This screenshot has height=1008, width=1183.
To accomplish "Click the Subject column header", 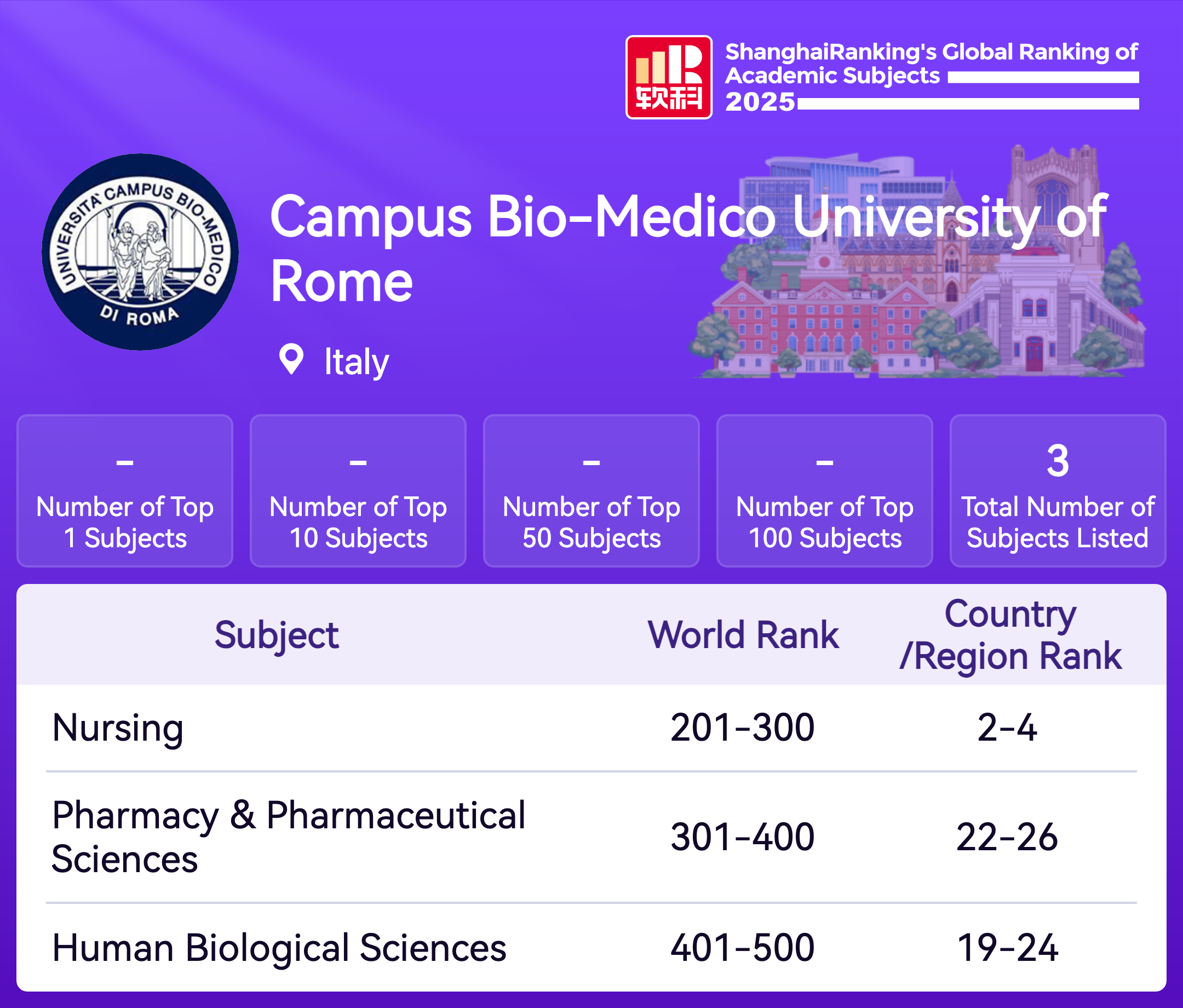I will point(277,634).
